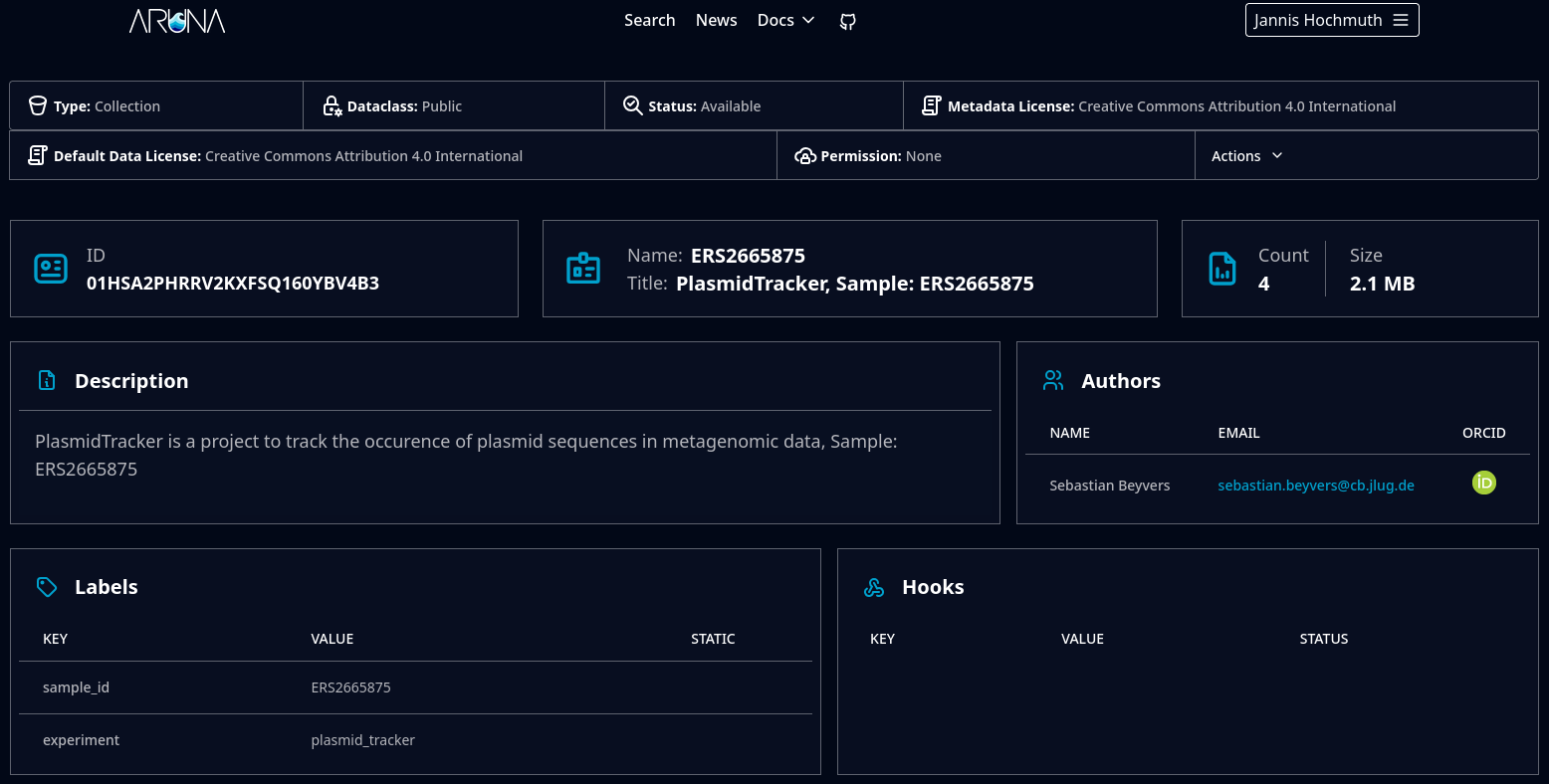Click the Count file chart icon
The width and height of the screenshot is (1549, 784).
(1221, 269)
